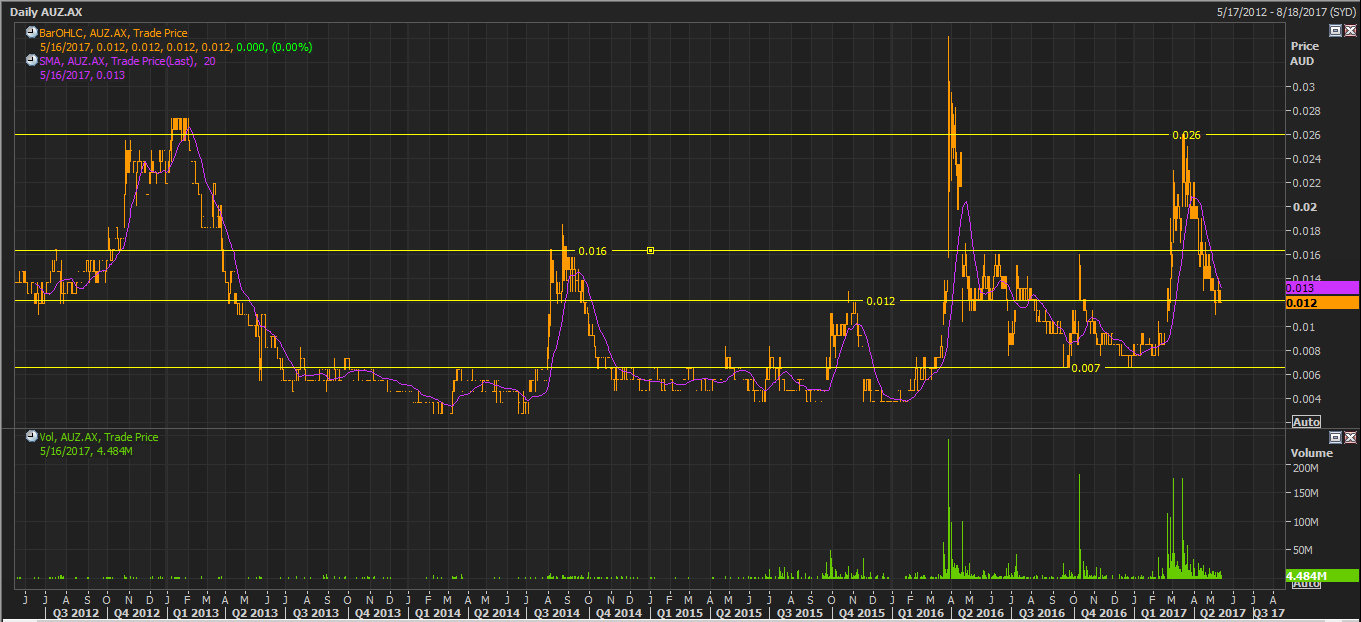Click the SMA series clock icon
Image resolution: width=1361 pixels, height=622 pixels.
coord(31,61)
